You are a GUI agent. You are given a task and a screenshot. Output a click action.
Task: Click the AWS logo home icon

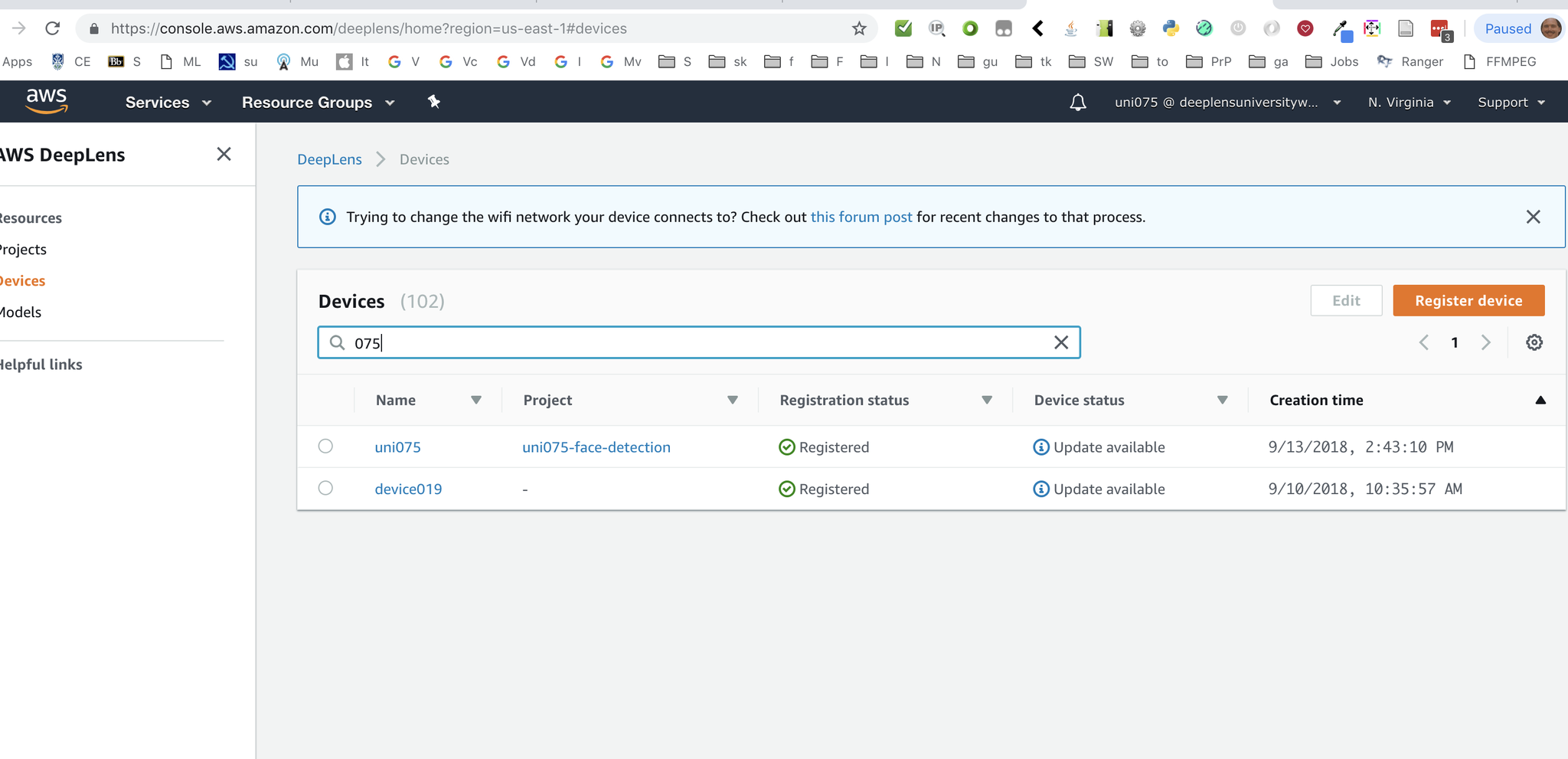coord(47,101)
